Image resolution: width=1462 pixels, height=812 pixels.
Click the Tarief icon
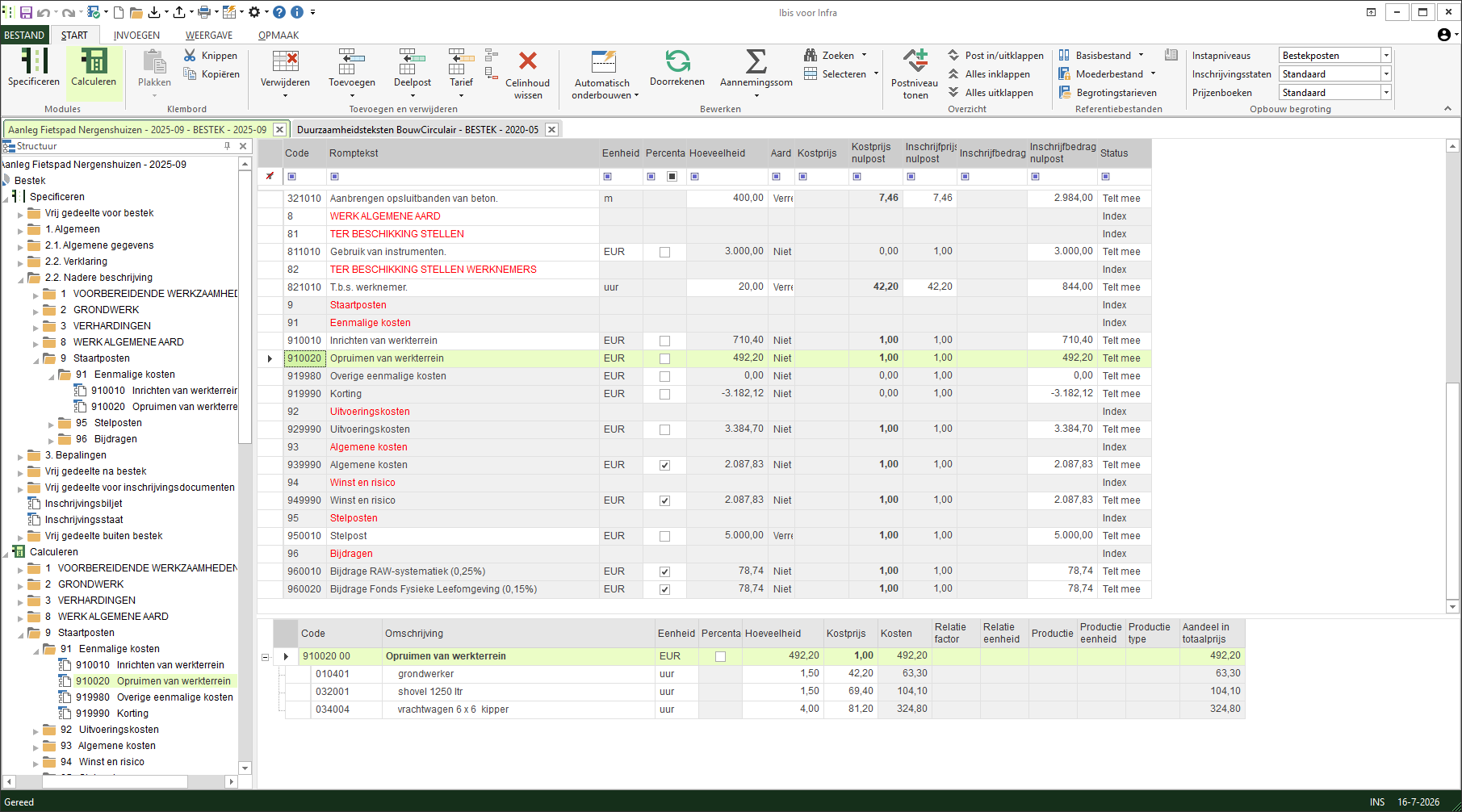(x=461, y=61)
